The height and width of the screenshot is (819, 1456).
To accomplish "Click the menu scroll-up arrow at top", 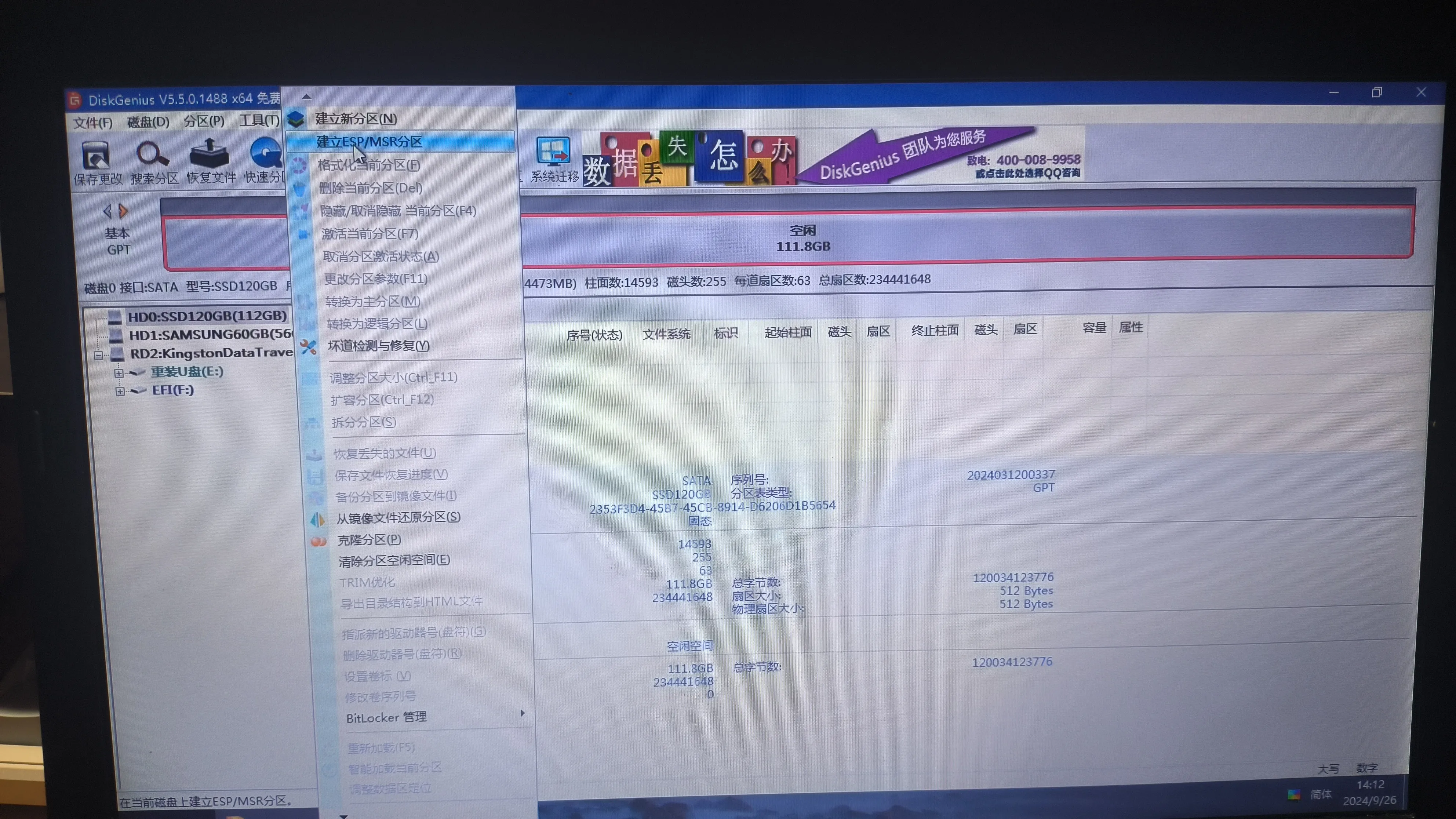I will (306, 97).
